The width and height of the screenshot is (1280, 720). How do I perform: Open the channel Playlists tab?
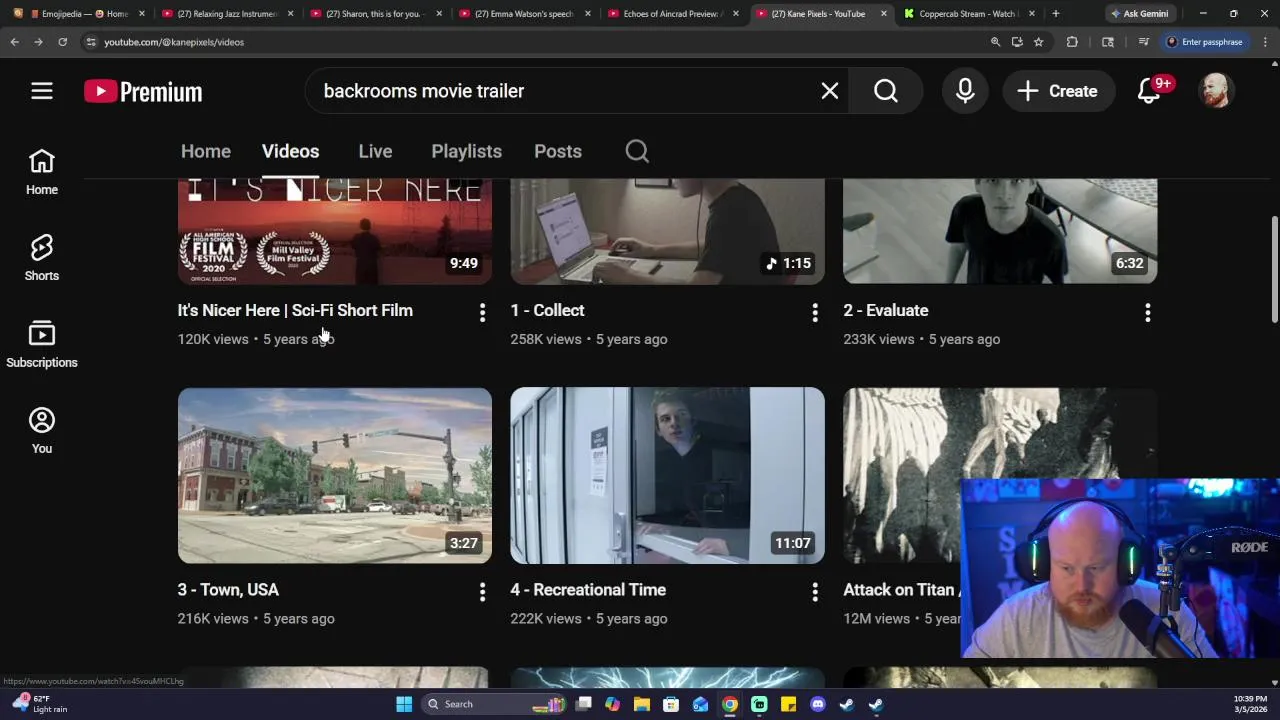click(x=466, y=151)
